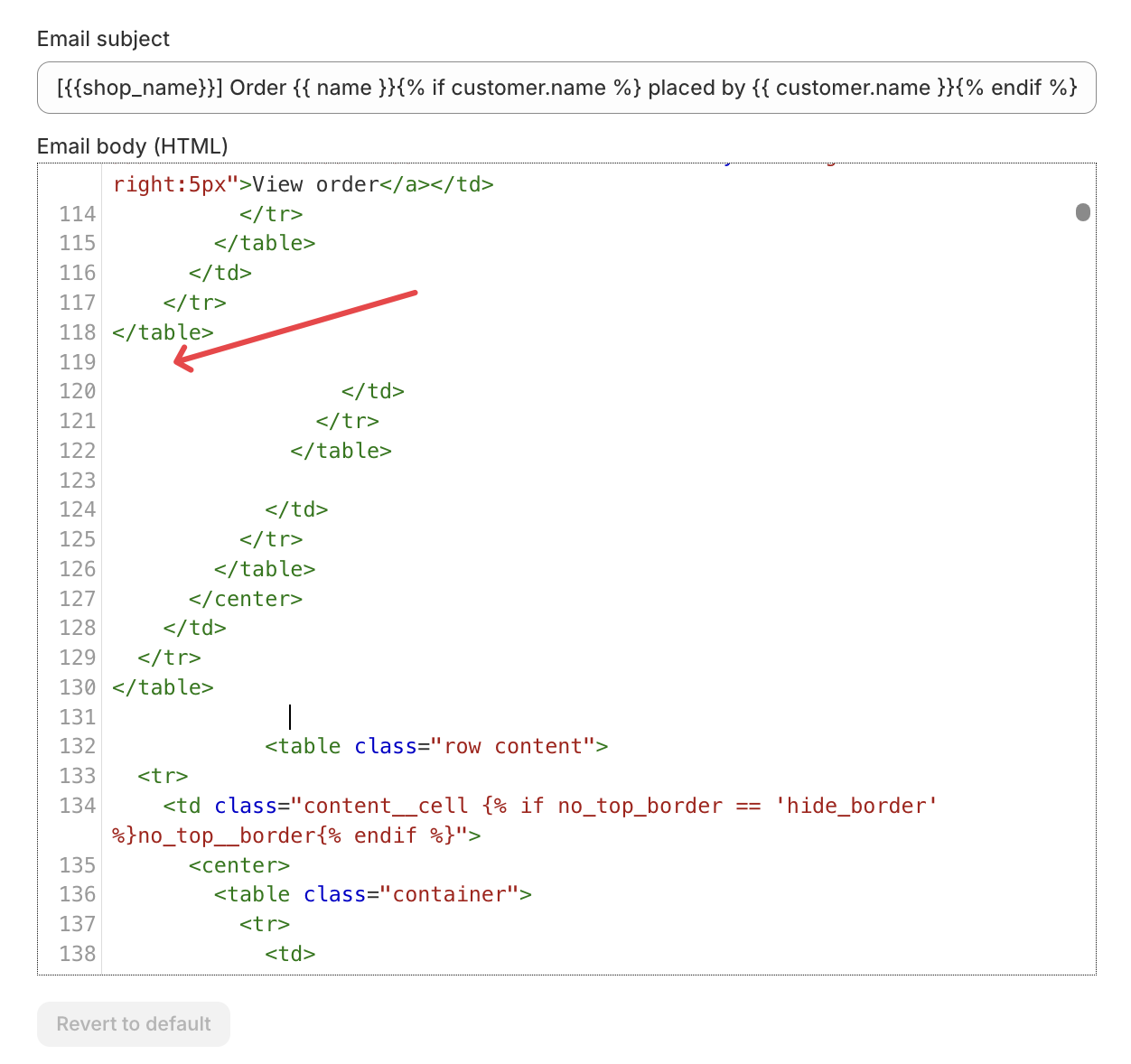Click "row content" class value on line 132
The image size is (1131, 1064).
pos(512,746)
